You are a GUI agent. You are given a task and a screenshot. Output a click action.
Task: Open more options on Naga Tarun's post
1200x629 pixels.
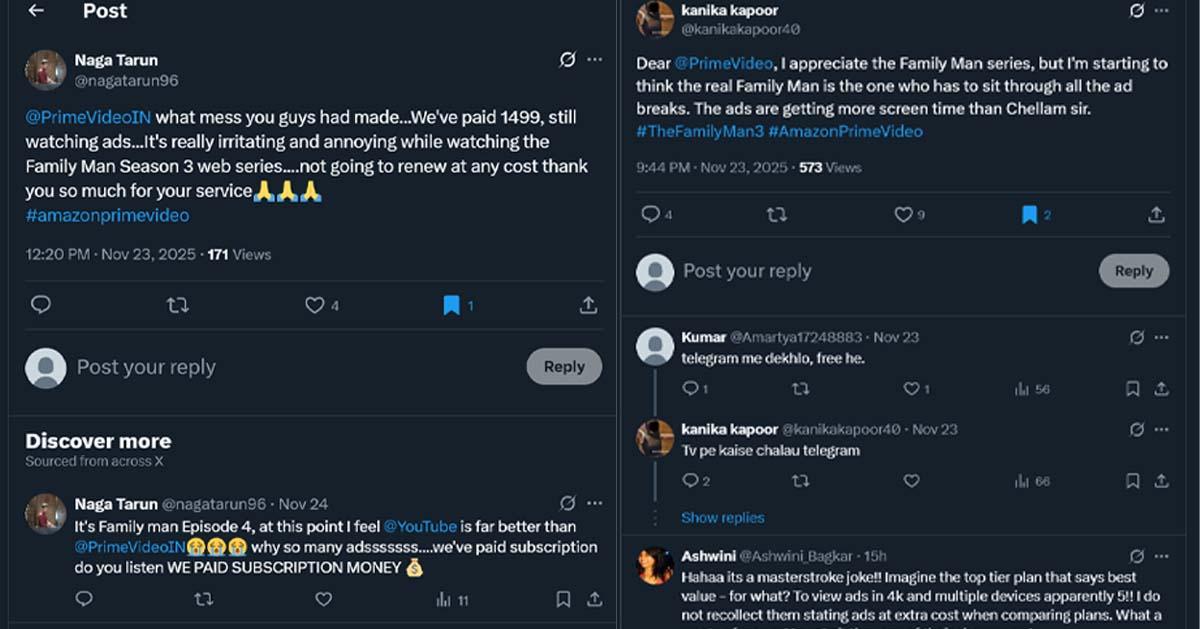pos(595,60)
